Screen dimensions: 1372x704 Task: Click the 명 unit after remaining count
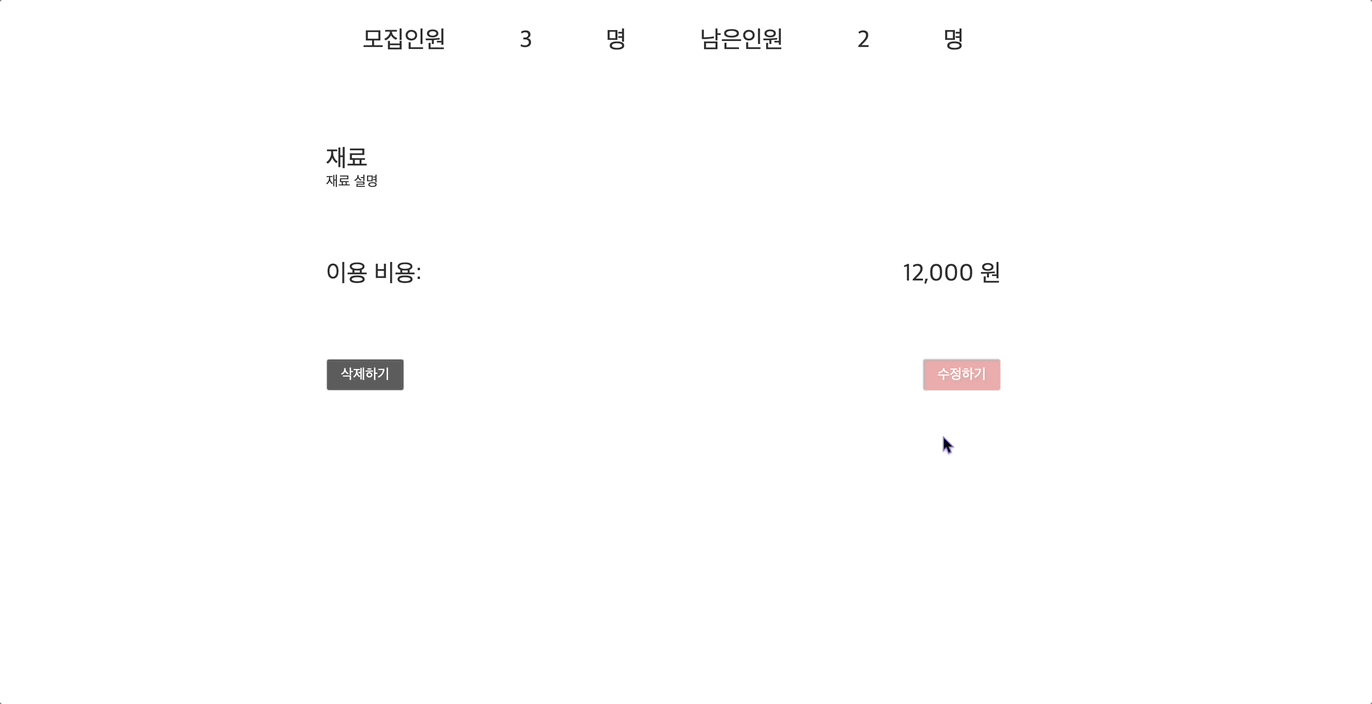click(x=951, y=39)
